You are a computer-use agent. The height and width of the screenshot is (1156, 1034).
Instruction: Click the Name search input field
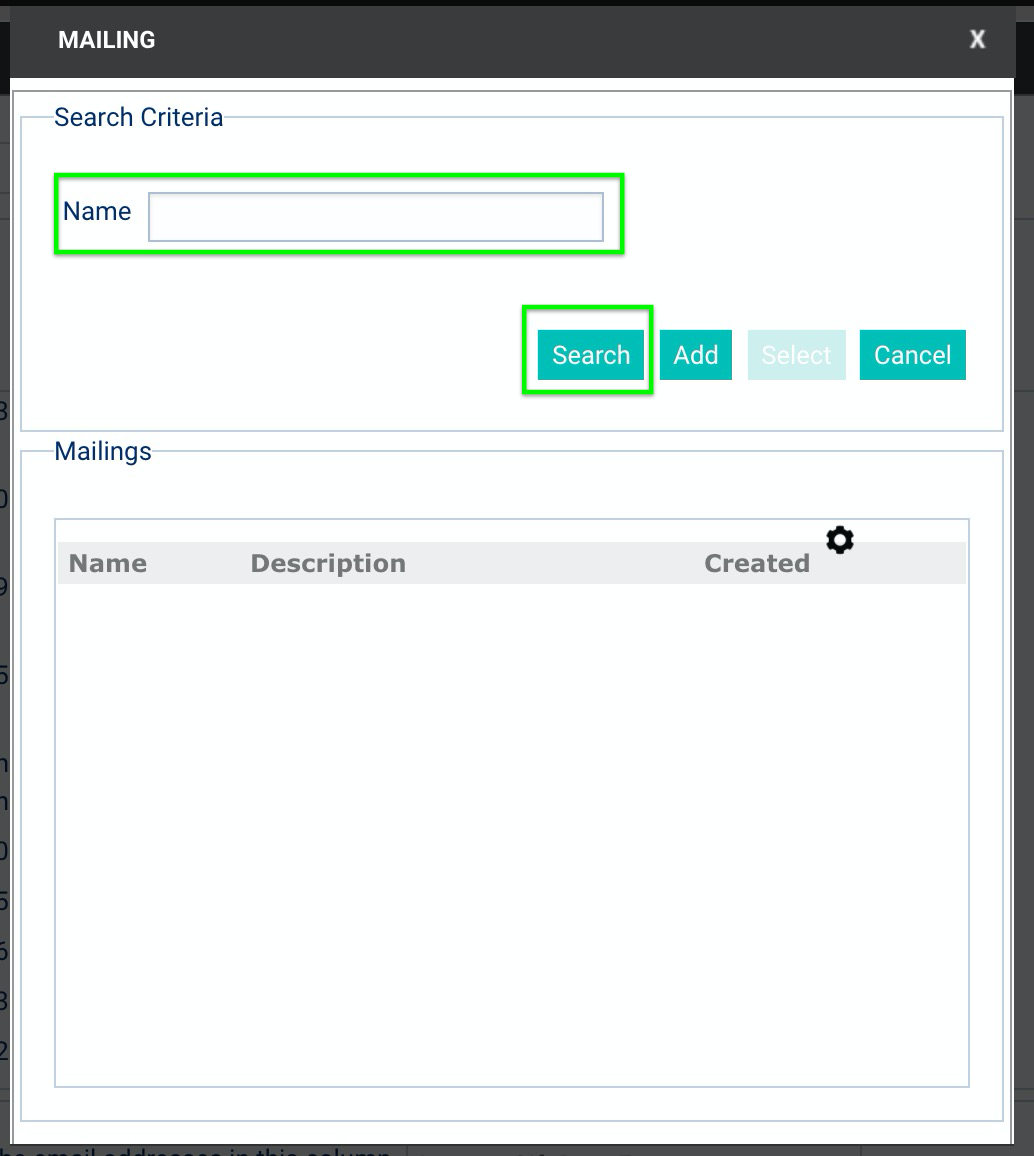point(376,217)
